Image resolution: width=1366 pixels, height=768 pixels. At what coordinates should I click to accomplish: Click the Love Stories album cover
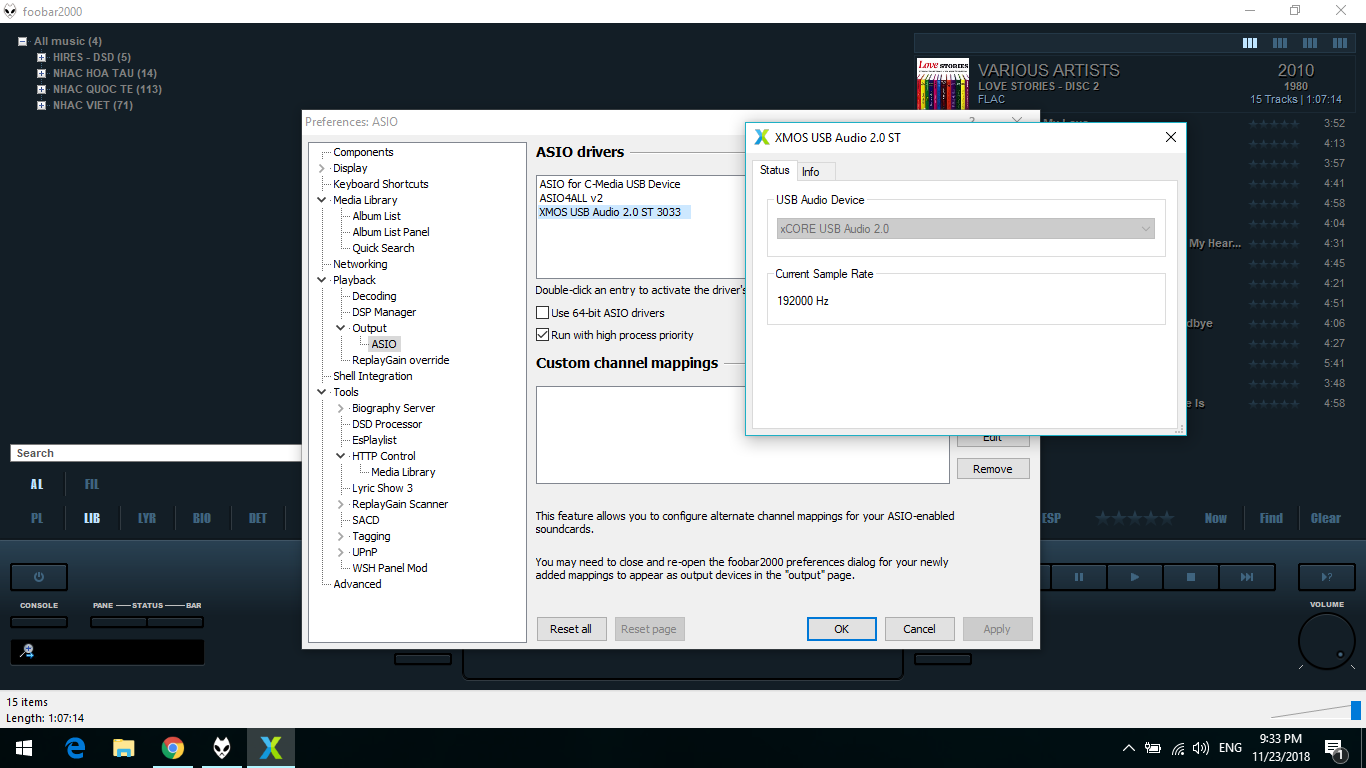[943, 84]
